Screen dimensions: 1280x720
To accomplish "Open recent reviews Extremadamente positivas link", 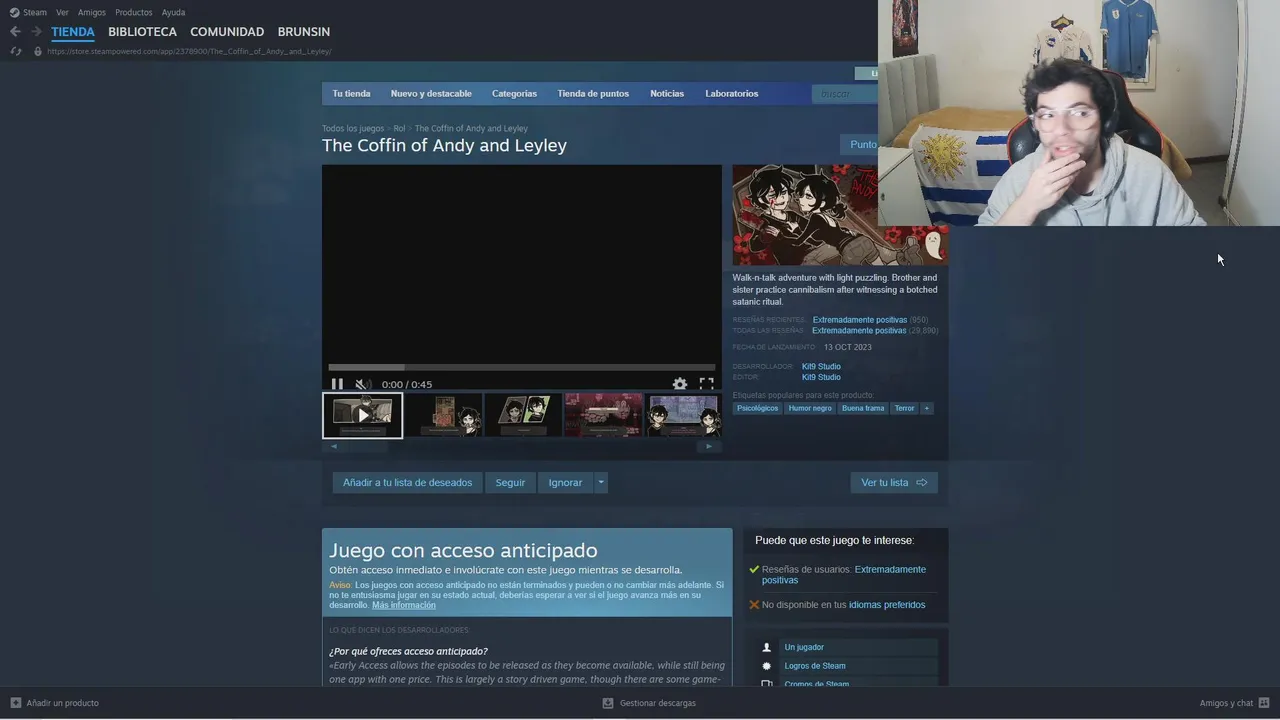I will [859, 320].
